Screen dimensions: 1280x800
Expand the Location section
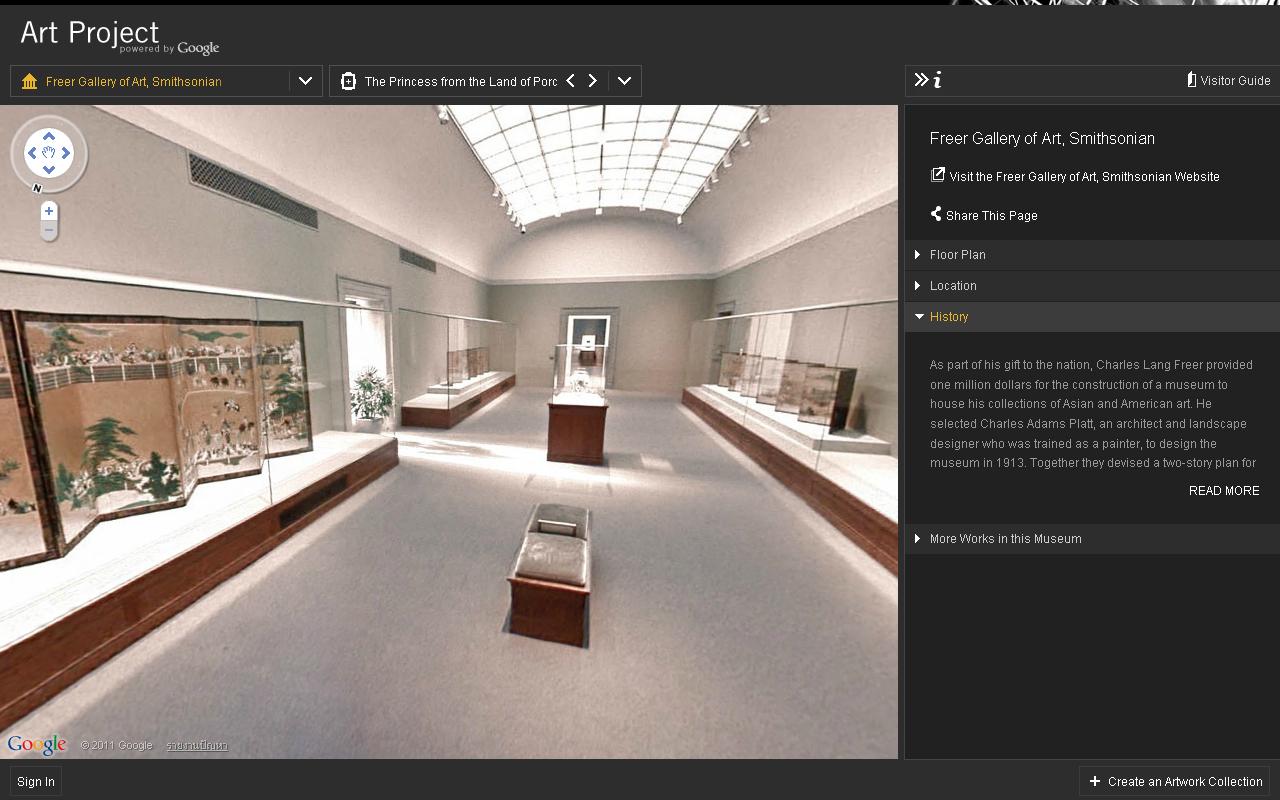tap(1092, 286)
